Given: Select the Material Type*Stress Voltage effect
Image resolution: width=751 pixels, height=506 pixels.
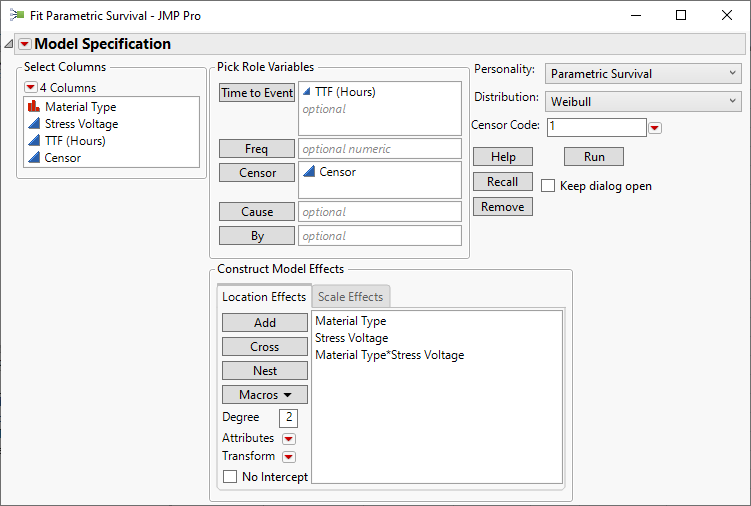Looking at the screenshot, I should (x=389, y=355).
